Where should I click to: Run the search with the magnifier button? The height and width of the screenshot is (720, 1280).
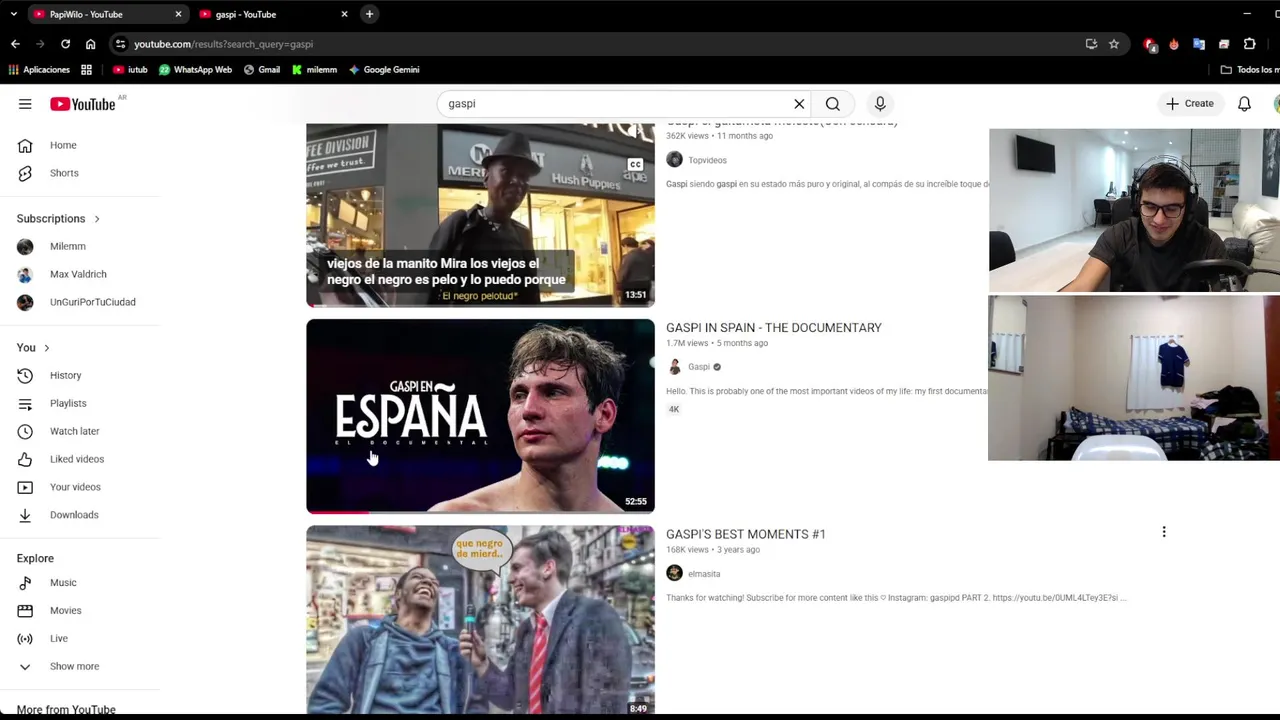pyautogui.click(x=832, y=104)
